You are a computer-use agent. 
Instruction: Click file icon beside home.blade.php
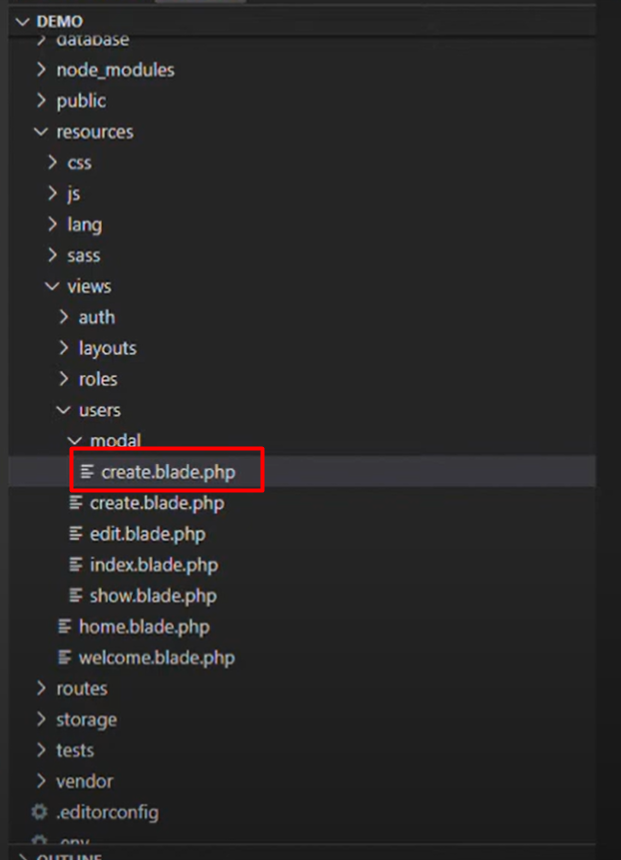coord(65,626)
